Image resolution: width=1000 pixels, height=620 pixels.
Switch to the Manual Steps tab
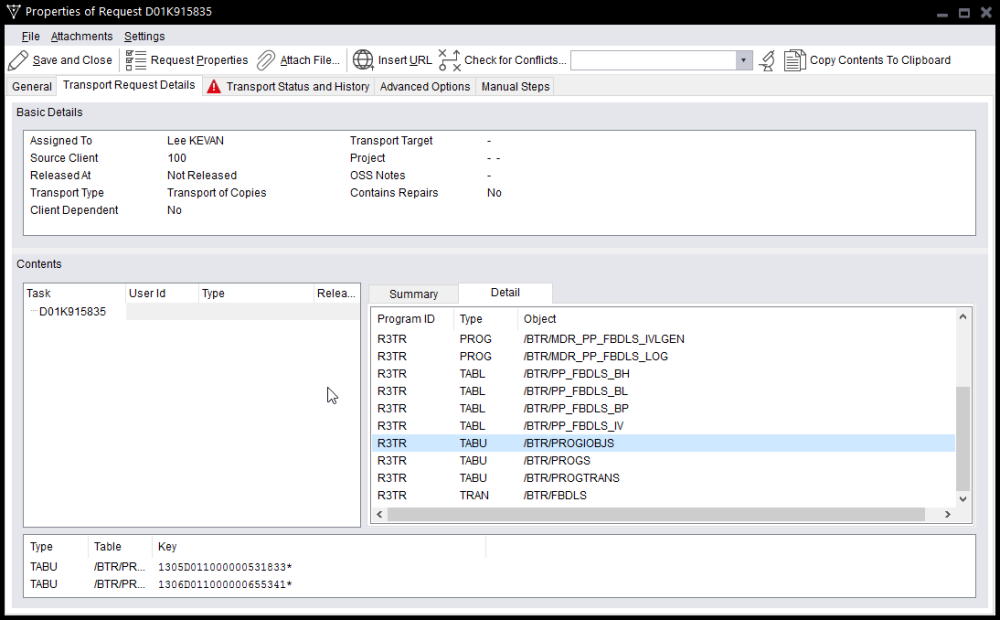tap(515, 87)
